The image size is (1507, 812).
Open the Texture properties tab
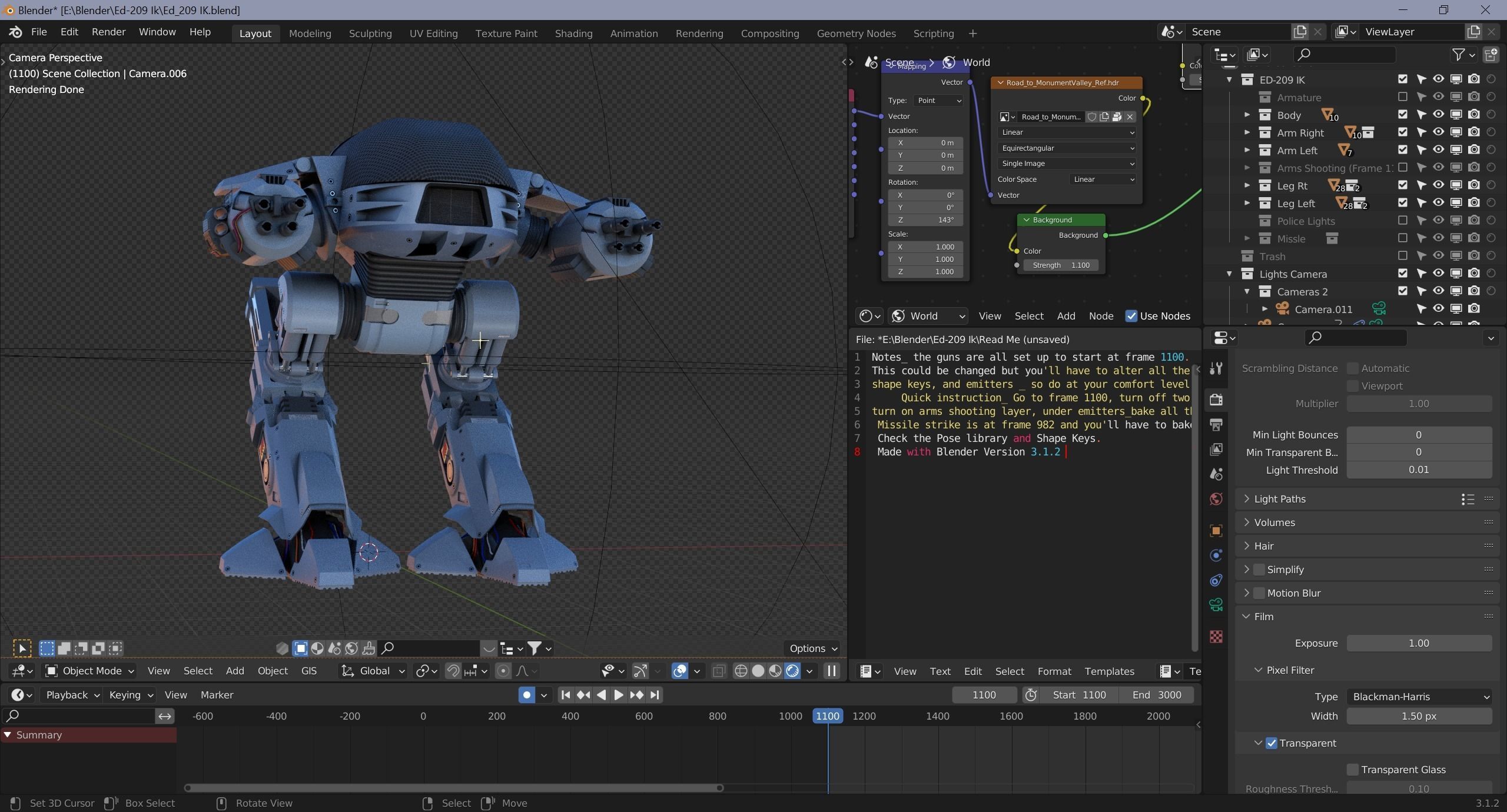click(x=1216, y=636)
